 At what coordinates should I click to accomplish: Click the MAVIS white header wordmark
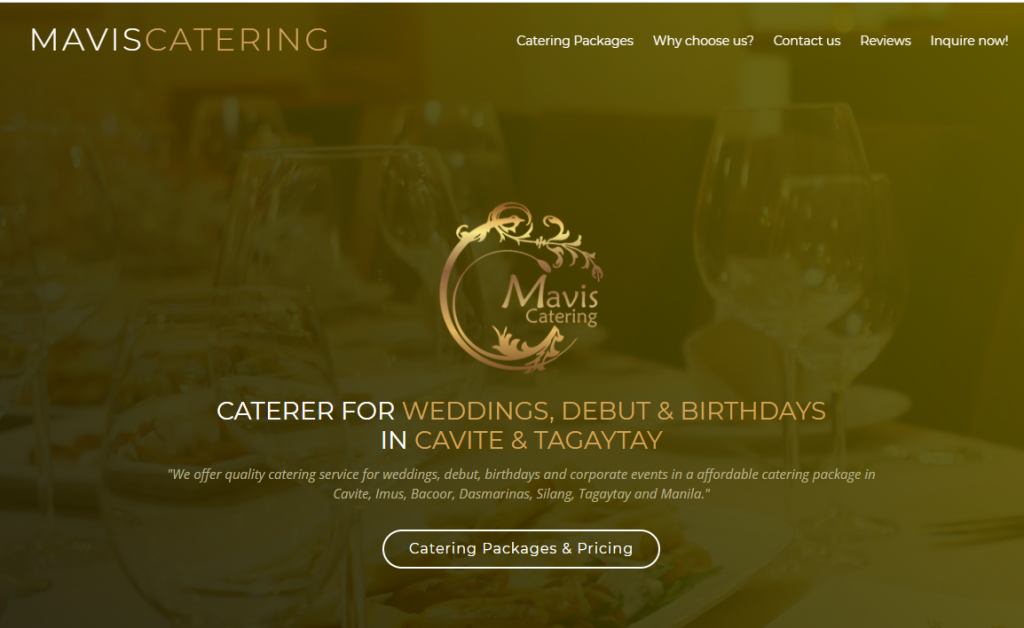coord(86,40)
